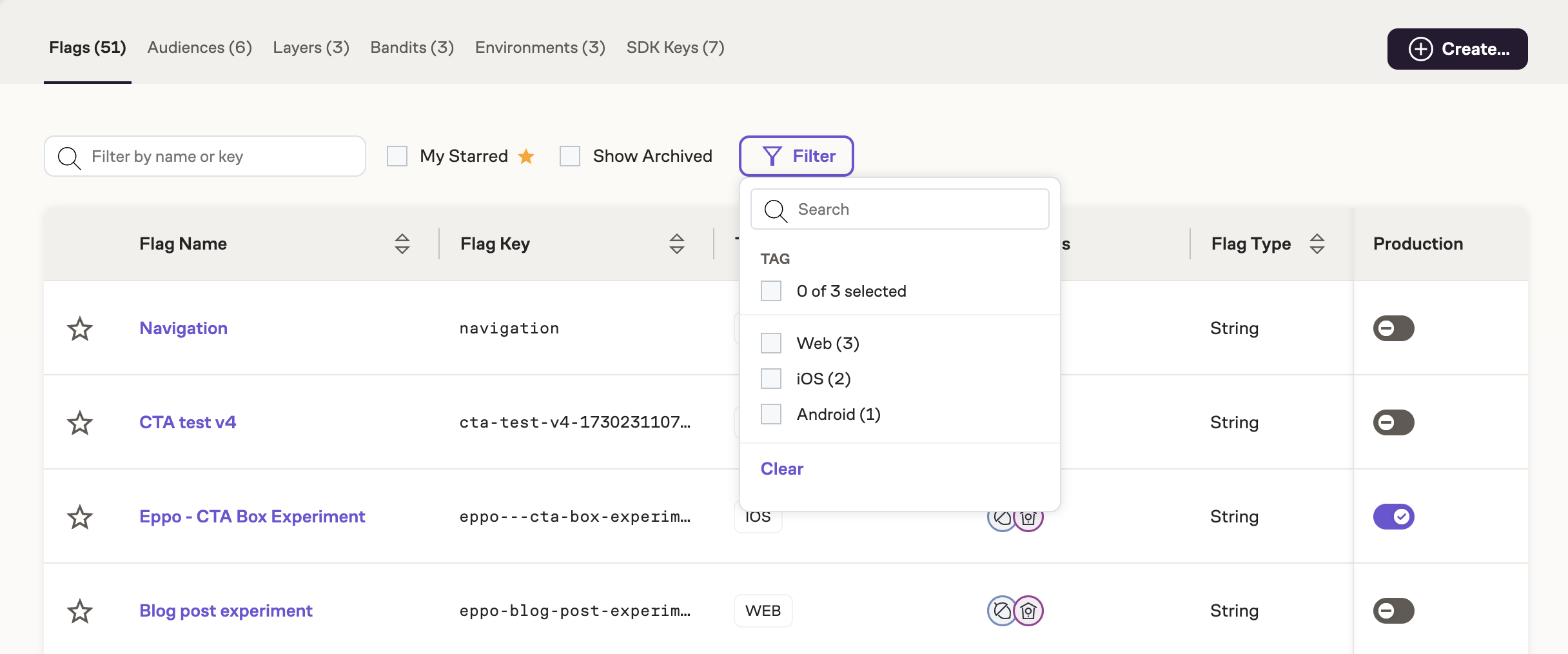Click the Clear link in the filter popup
Viewport: 1568px width, 654px height.
[x=781, y=469]
